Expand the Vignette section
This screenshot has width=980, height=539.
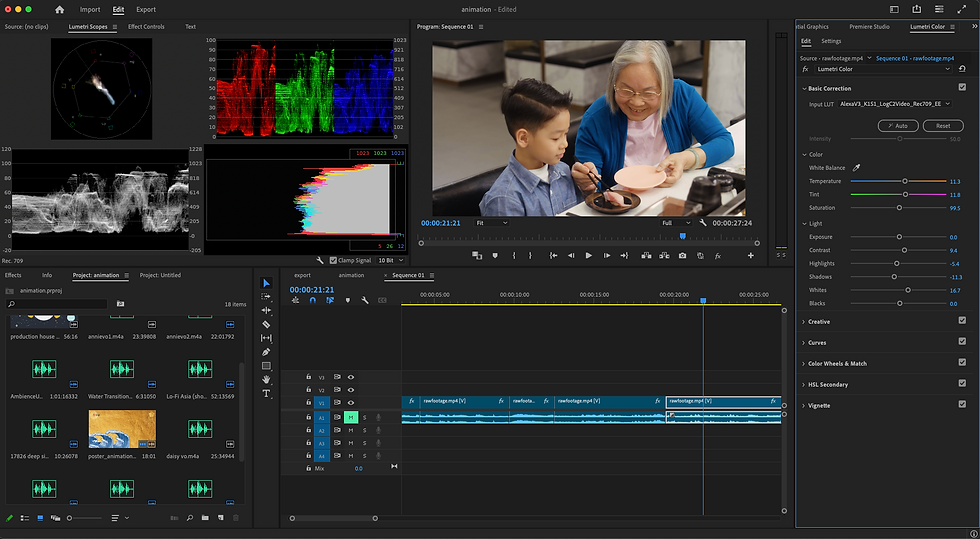pyautogui.click(x=804, y=406)
